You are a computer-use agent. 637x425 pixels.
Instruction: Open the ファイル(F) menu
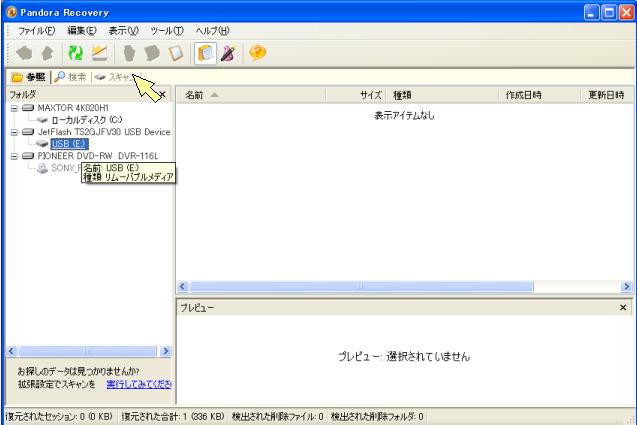pos(36,30)
